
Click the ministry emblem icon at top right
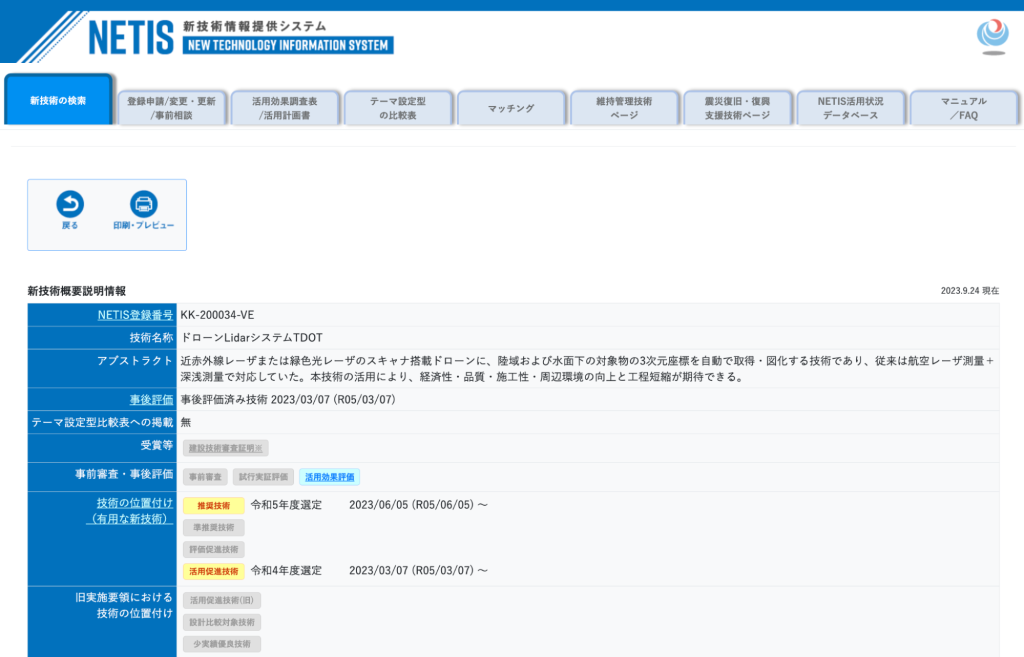coord(993,36)
